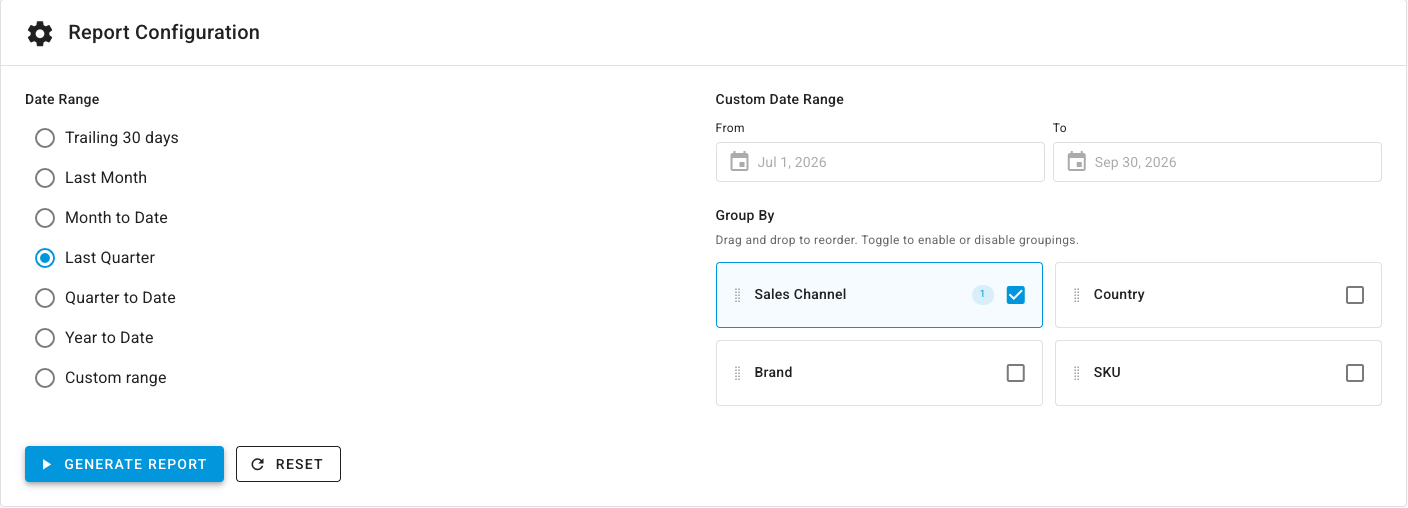Viewport: 1408px width, 508px height.
Task: Select Trailing 30 days radio option
Action: click(45, 138)
